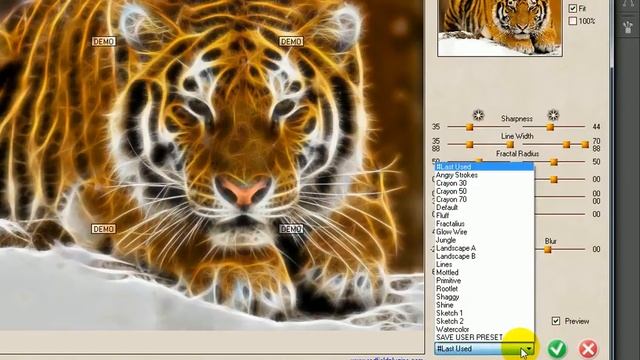
Task: Select the Crayon 50 preset
Action: [484, 191]
